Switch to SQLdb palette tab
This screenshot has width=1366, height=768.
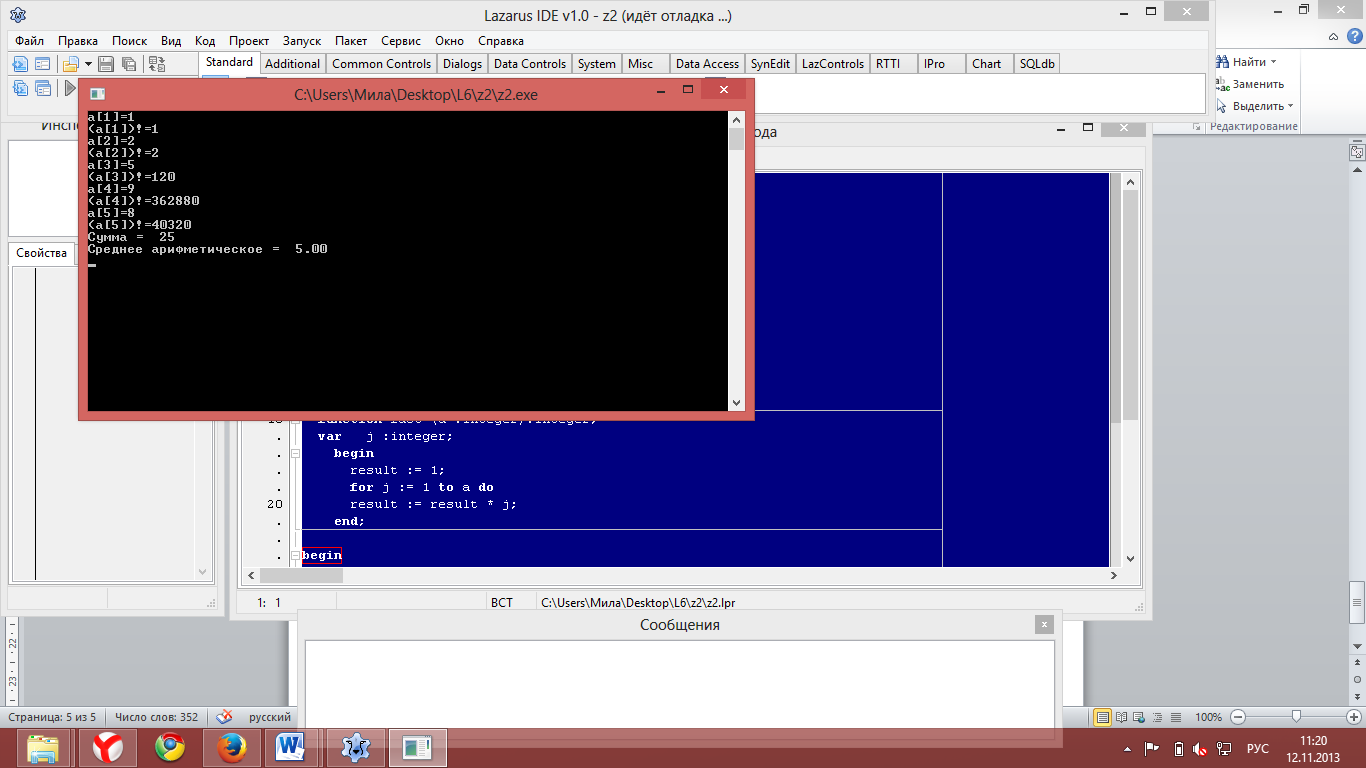tap(1037, 63)
